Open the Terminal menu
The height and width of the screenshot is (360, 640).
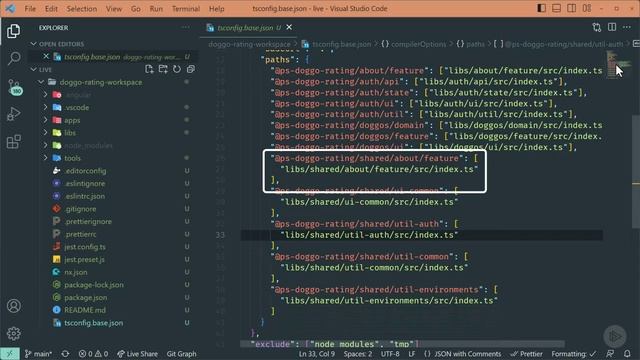[x=186, y=9]
